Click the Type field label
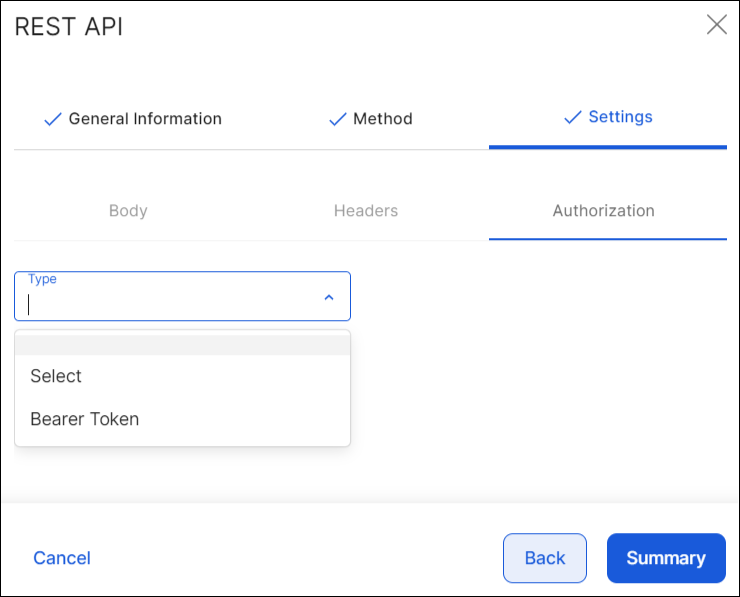740x597 pixels. (42, 279)
